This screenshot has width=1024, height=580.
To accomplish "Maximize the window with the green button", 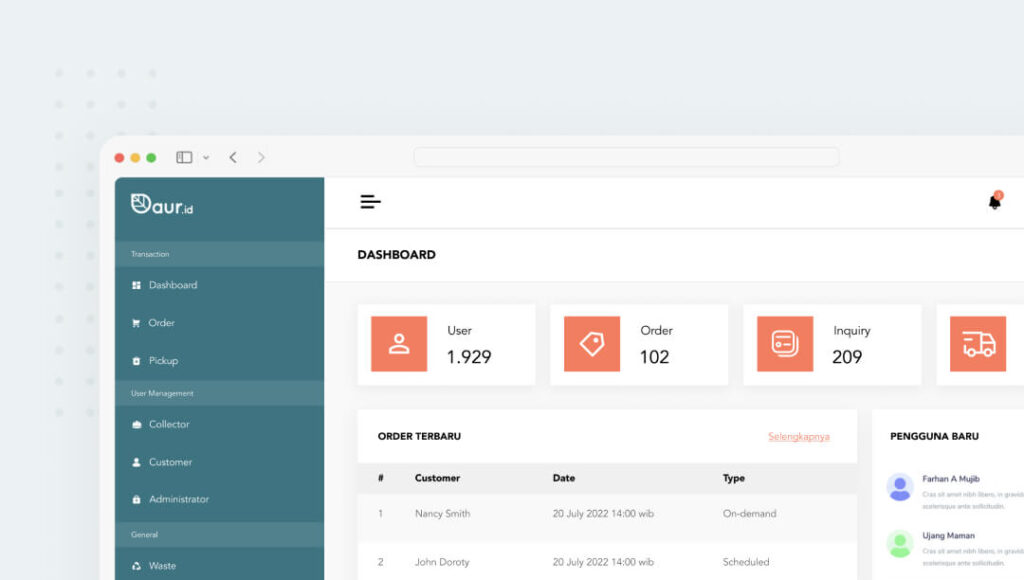I will click(x=151, y=157).
